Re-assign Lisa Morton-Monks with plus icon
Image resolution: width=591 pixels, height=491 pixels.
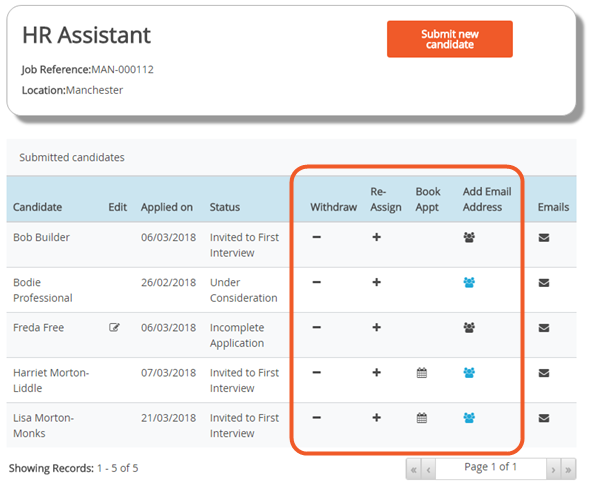pyautogui.click(x=377, y=418)
